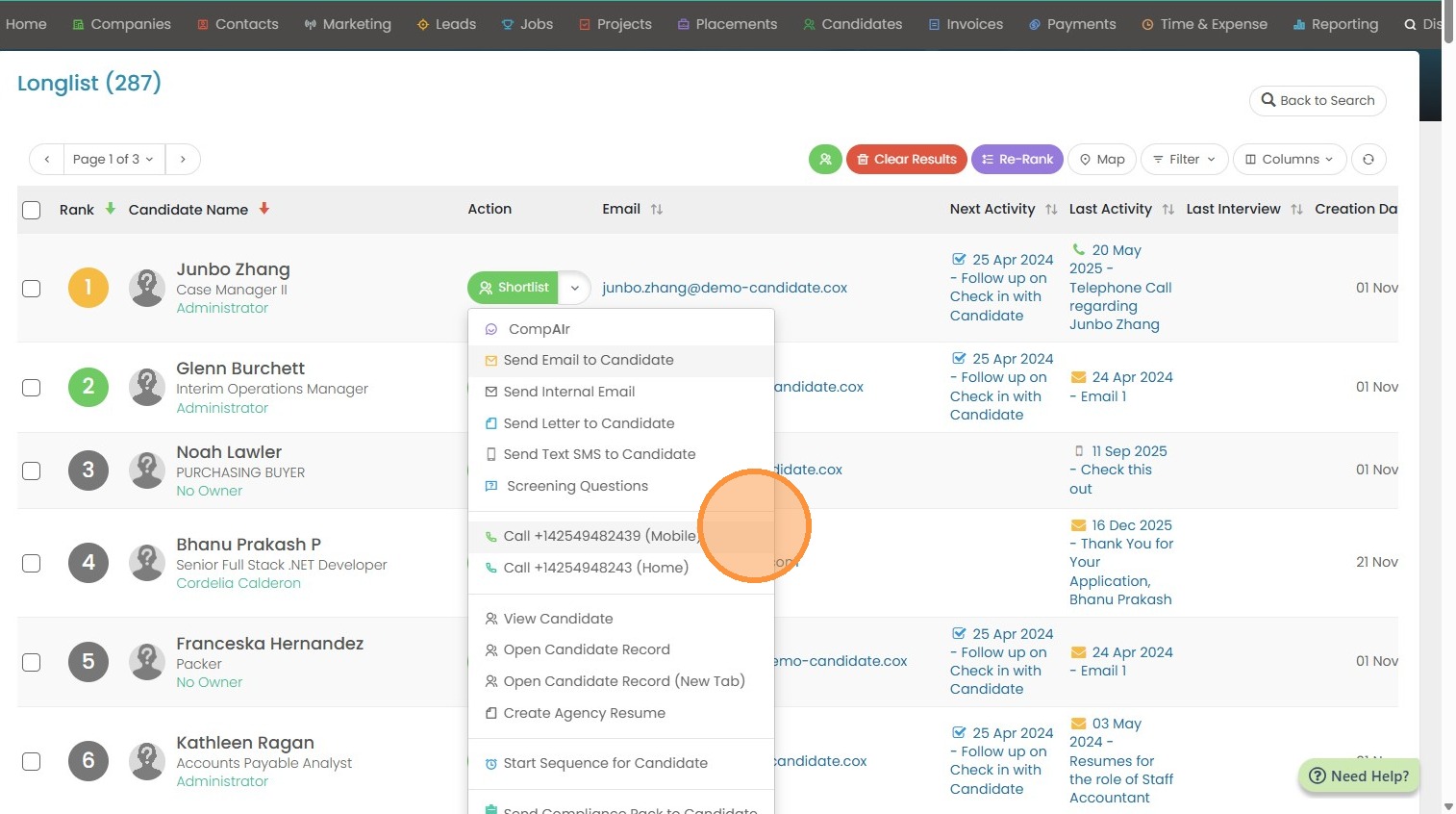Click rank 6 badge for Kathleen Ragan
The height and width of the screenshot is (814, 1456).
pos(88,761)
